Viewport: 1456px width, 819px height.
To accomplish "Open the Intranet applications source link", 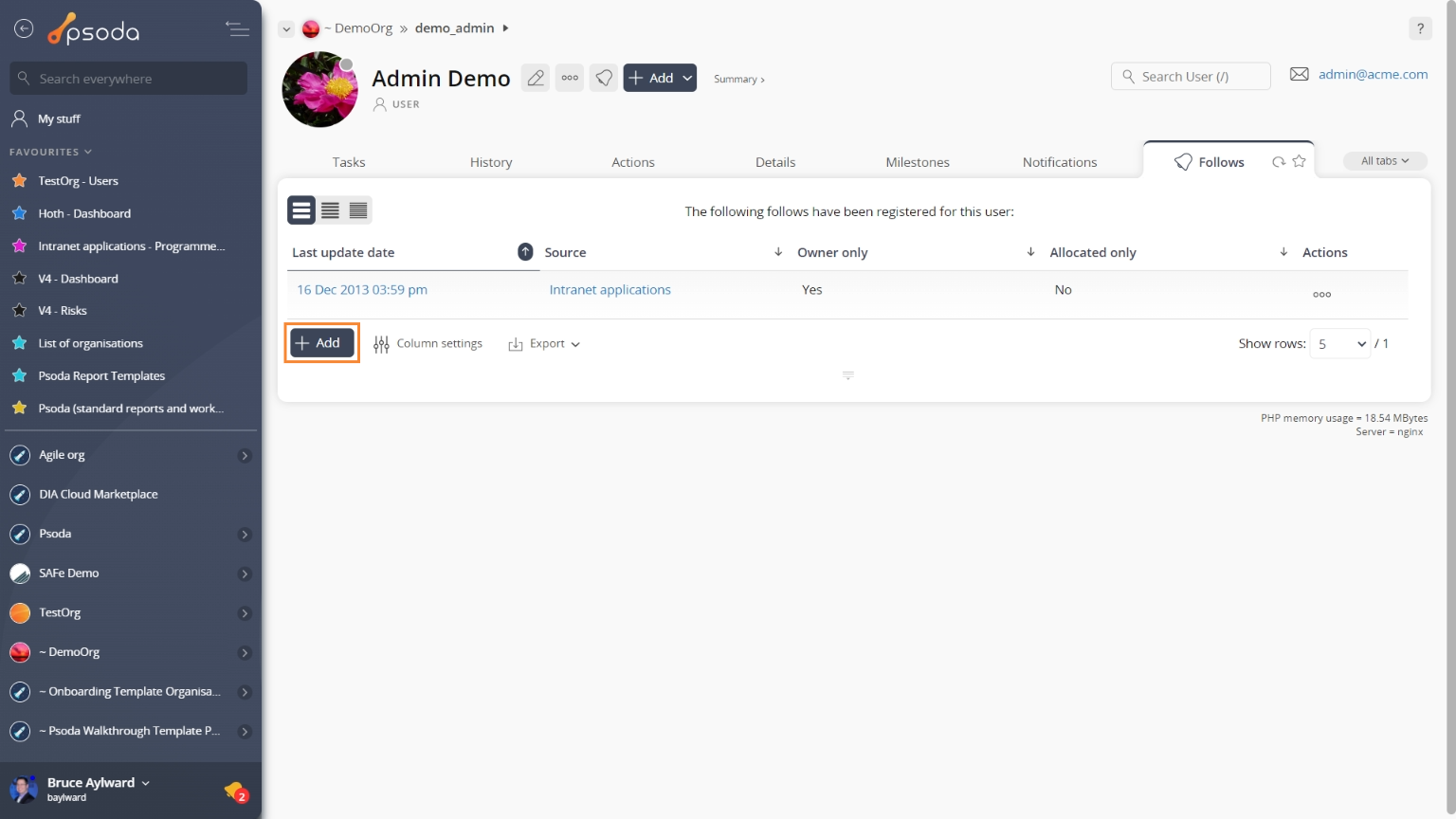I will pyautogui.click(x=610, y=290).
